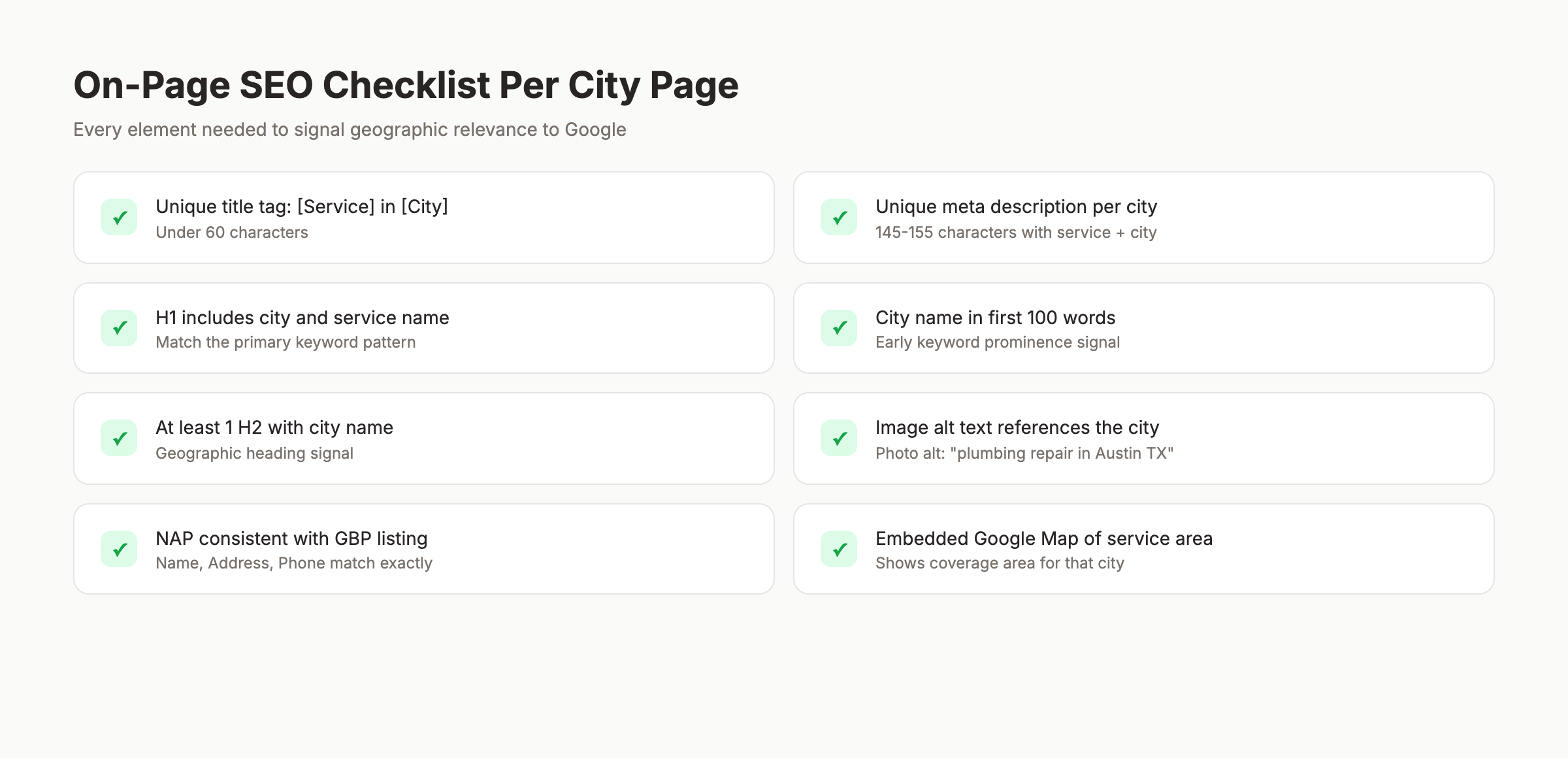Click the checkmark beside "Unique title tag"
The image size is (1568, 758).
[119, 217]
